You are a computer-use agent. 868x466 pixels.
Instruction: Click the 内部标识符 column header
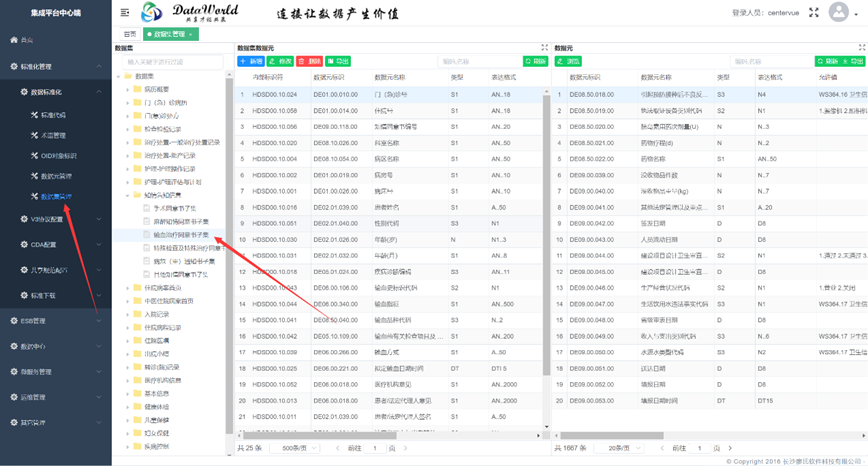[268, 77]
